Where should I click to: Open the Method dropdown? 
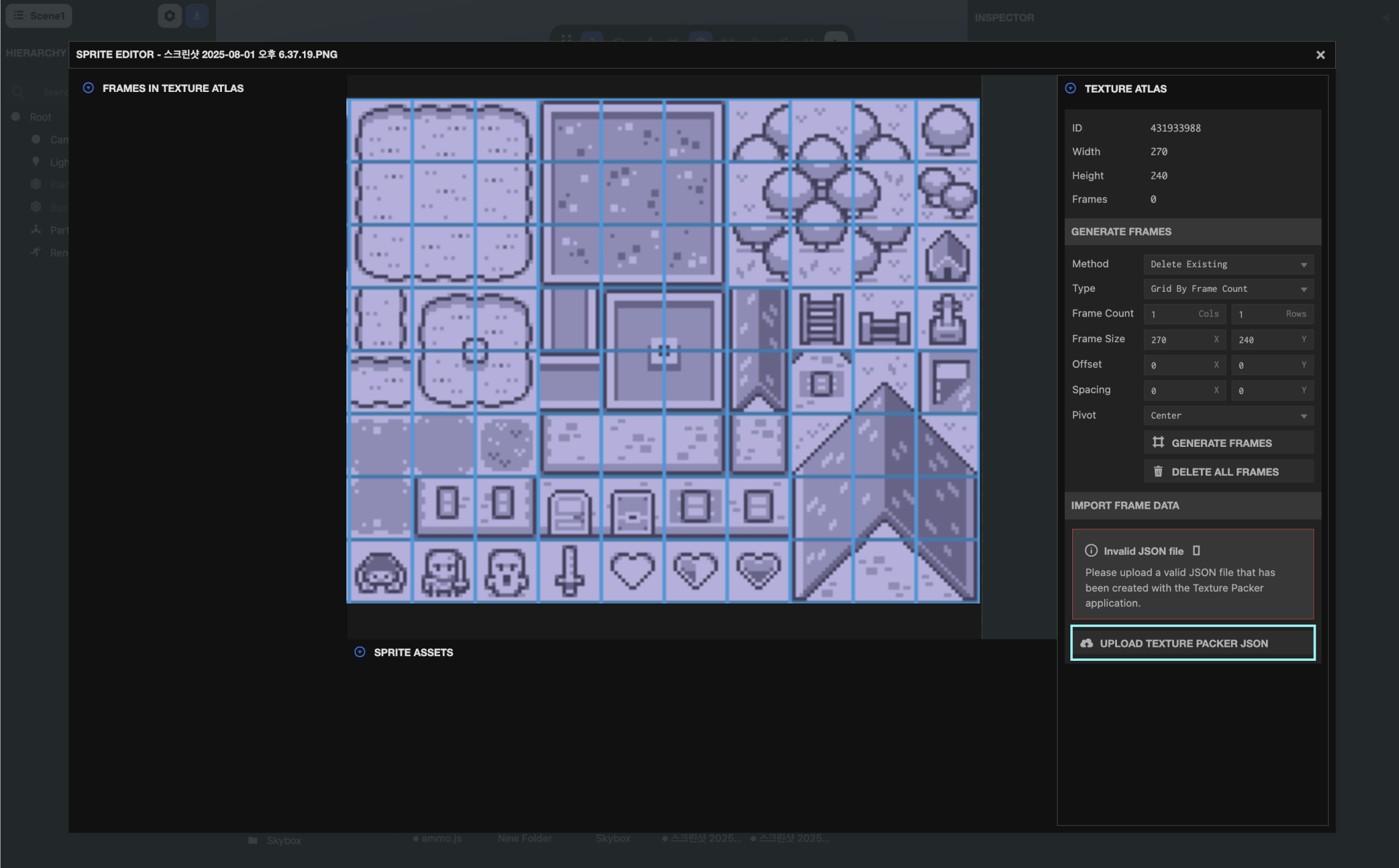1228,264
